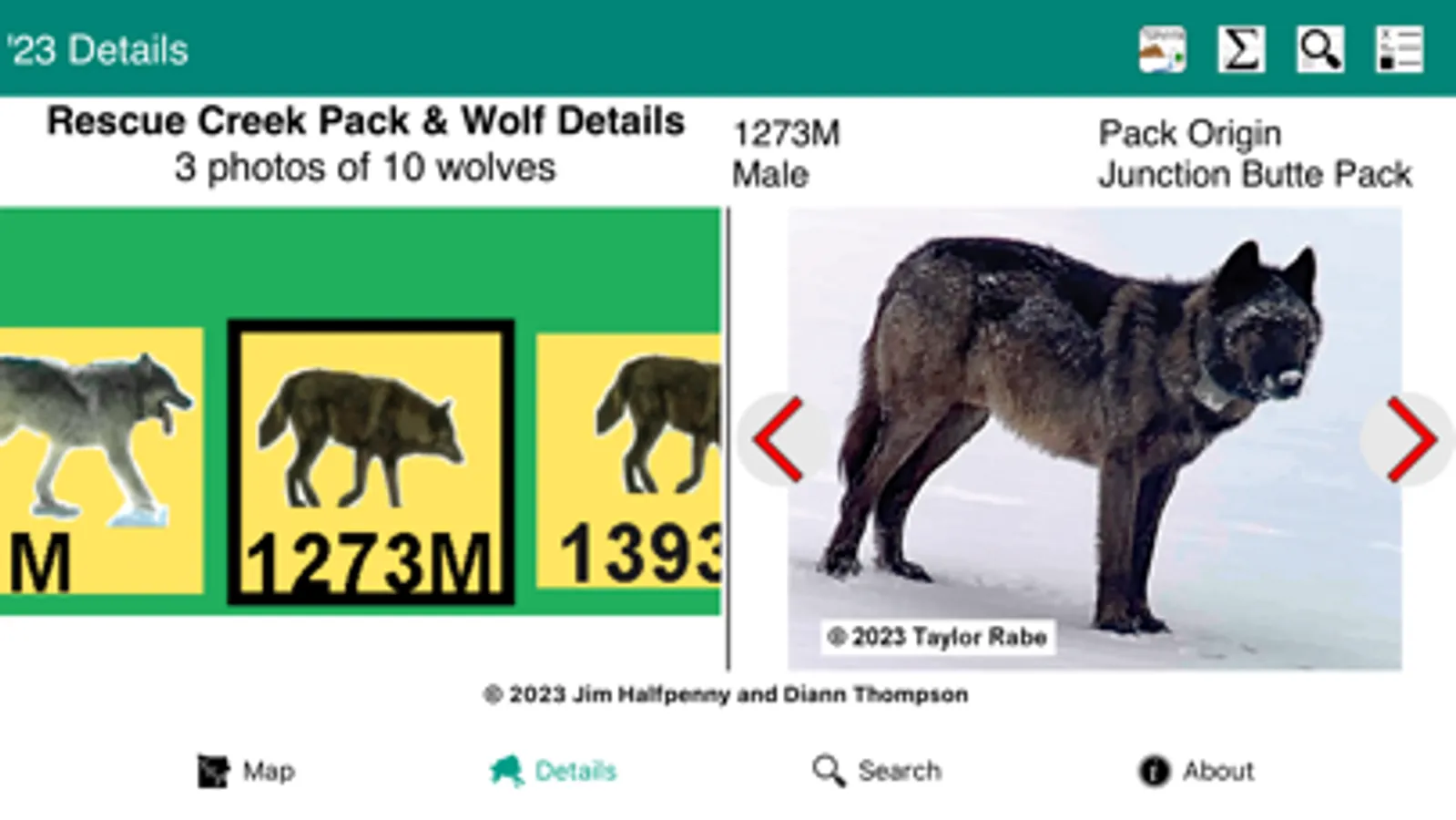Open the sigma summary icon
Viewport: 1456px width, 820px height.
[x=1241, y=49]
